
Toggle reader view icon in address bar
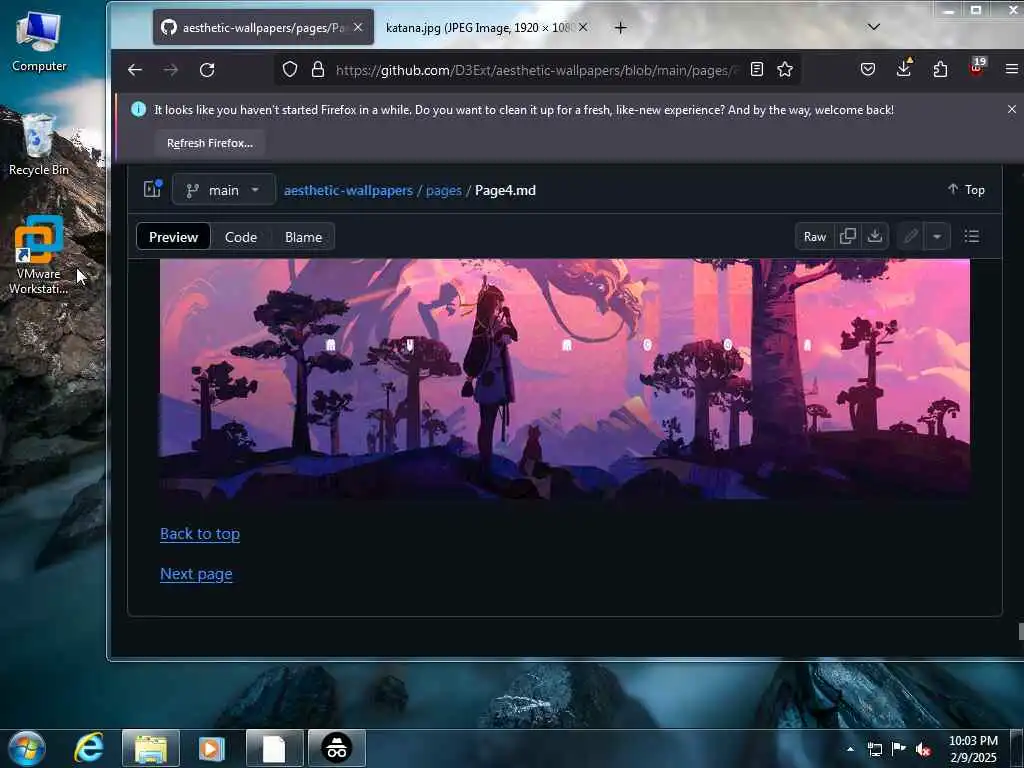[x=757, y=69]
